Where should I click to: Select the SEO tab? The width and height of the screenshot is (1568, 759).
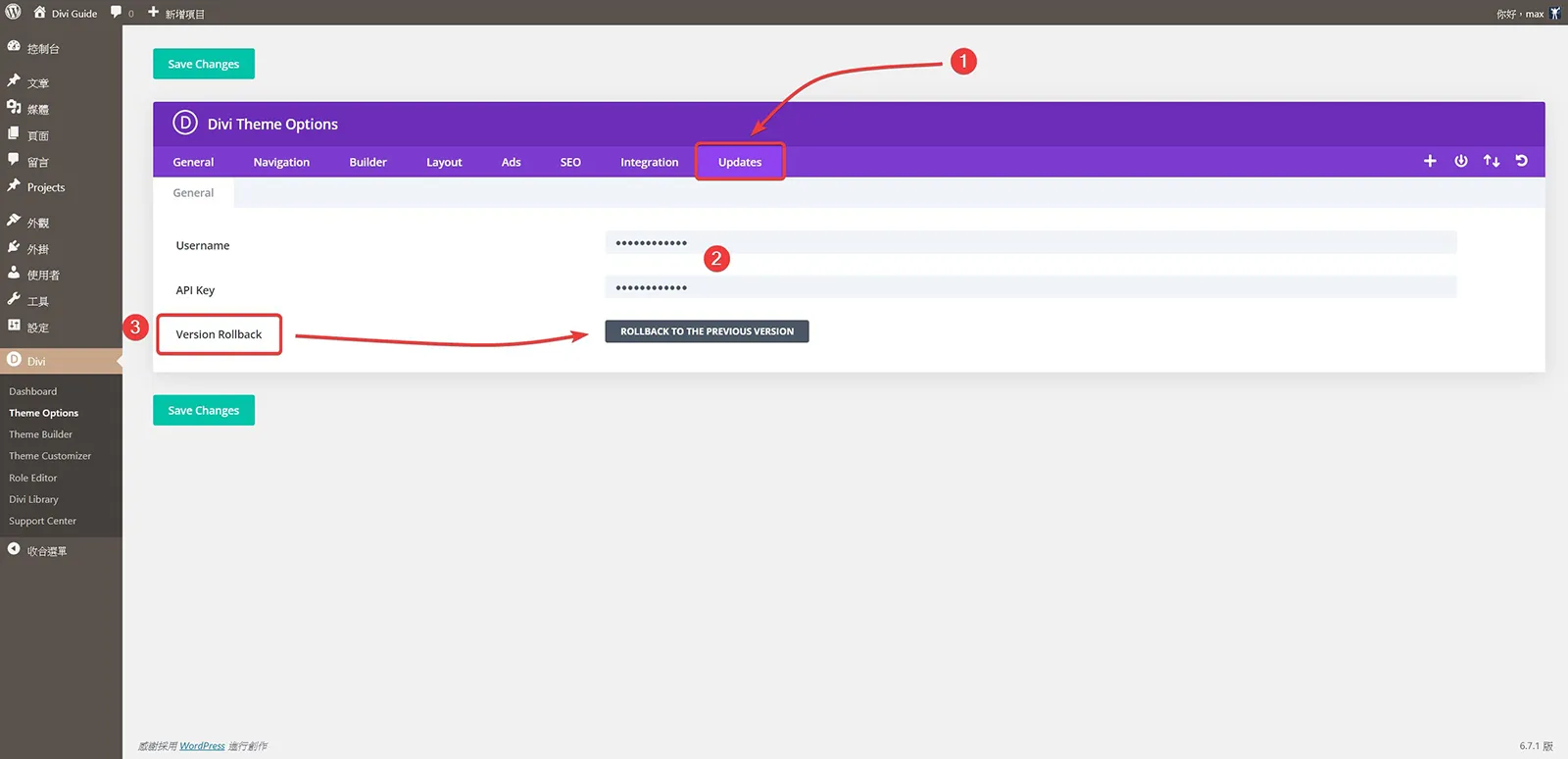click(570, 162)
